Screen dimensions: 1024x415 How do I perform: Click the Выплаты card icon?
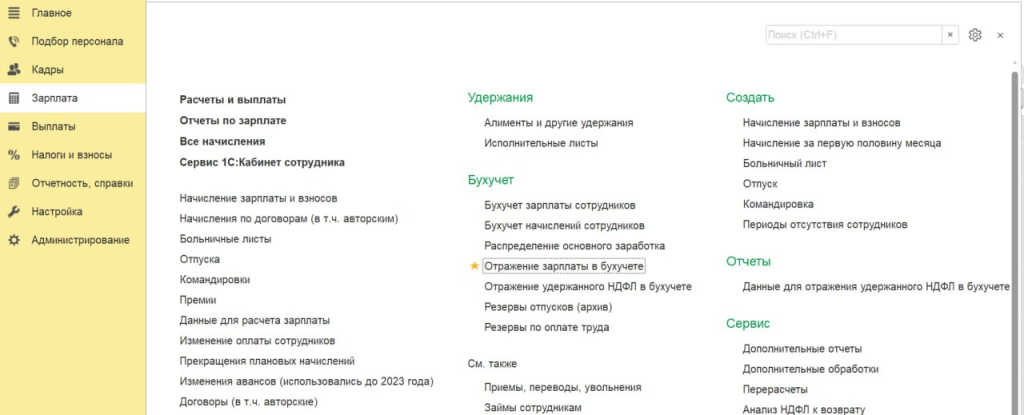(14, 127)
